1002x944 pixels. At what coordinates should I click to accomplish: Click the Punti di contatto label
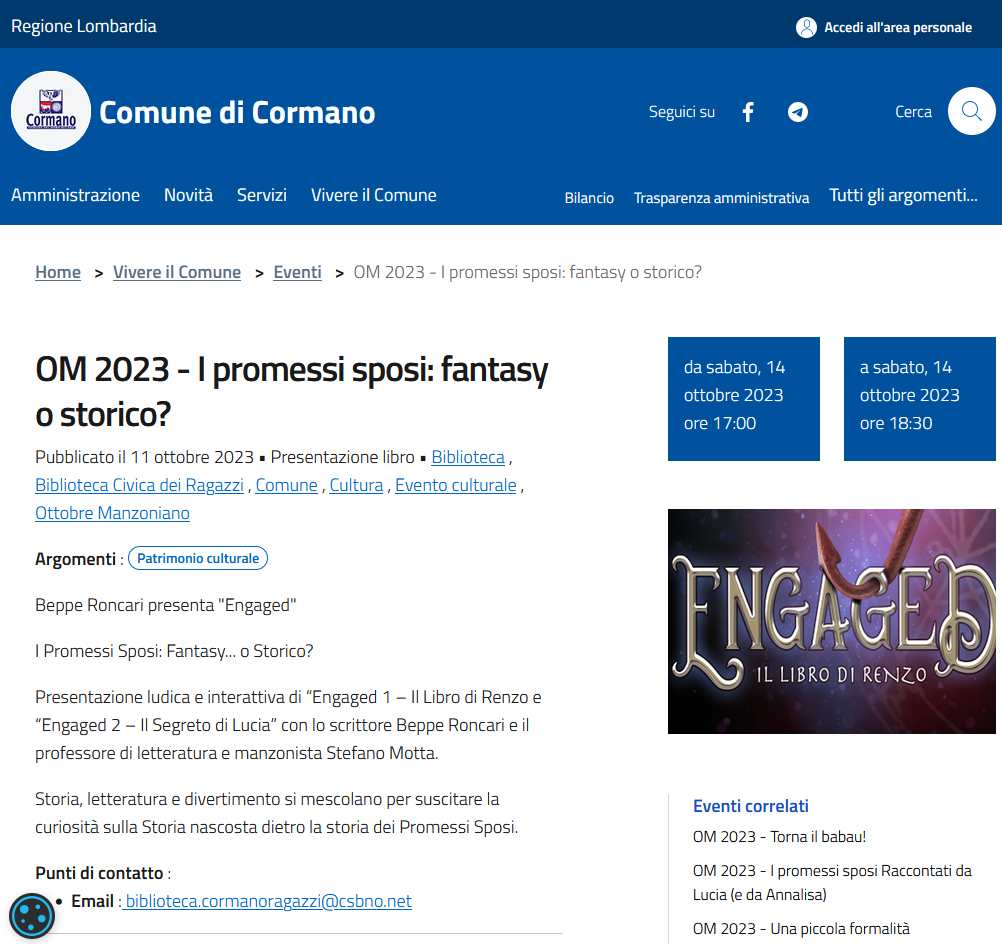coord(99,873)
